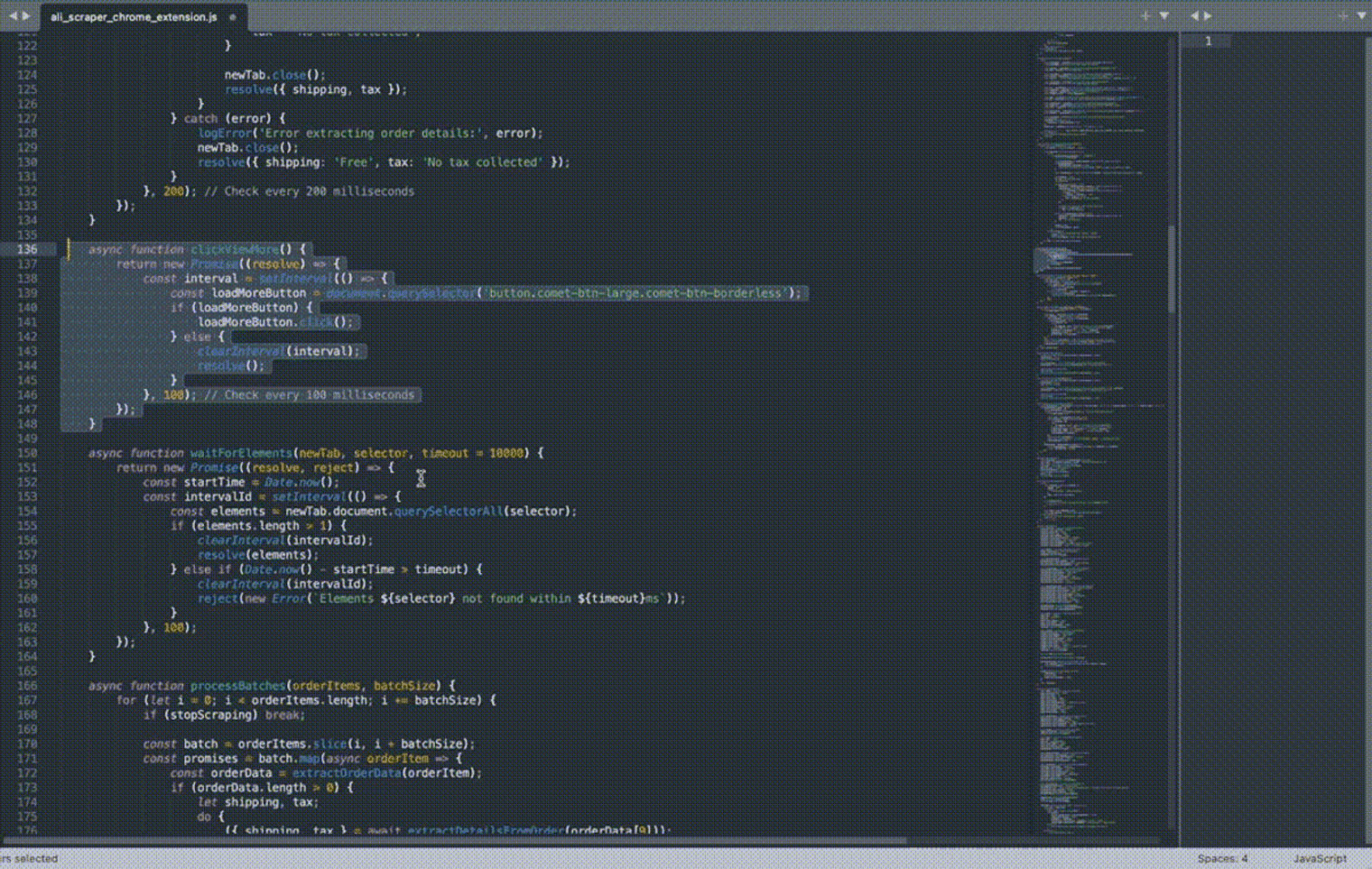Click comment 'Check every 100 milliseconds'

coord(310,394)
